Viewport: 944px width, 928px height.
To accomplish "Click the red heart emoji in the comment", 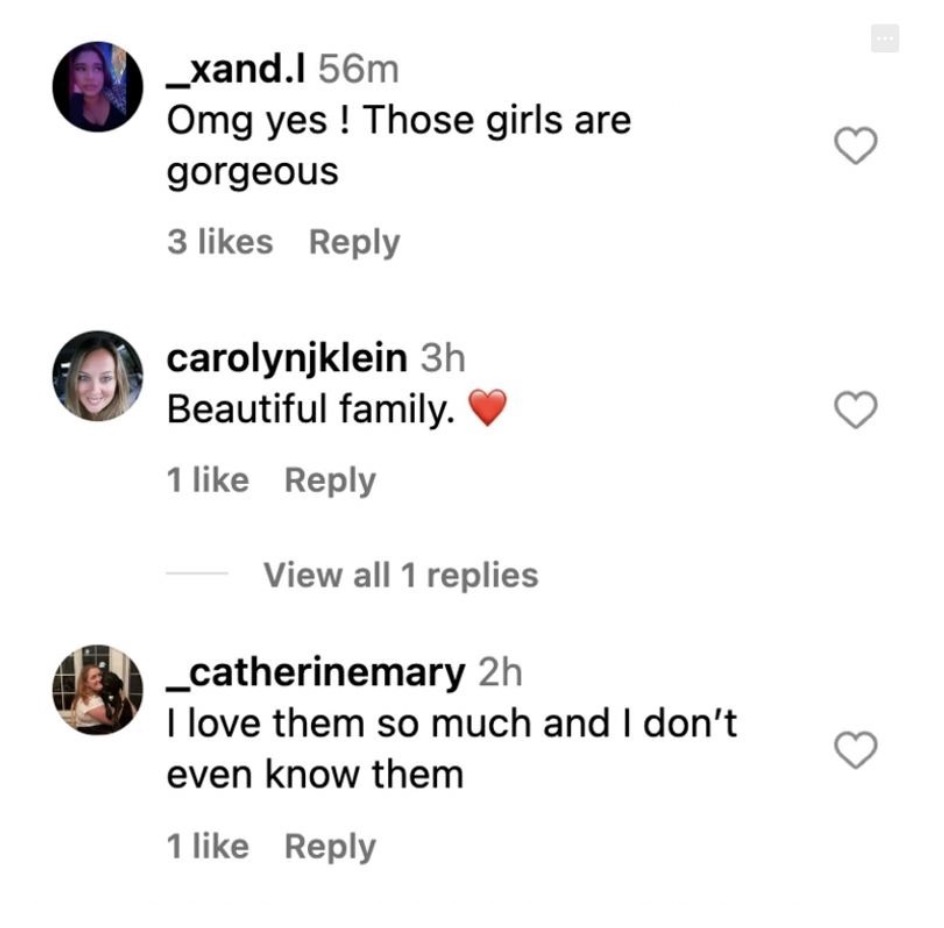I will (487, 409).
